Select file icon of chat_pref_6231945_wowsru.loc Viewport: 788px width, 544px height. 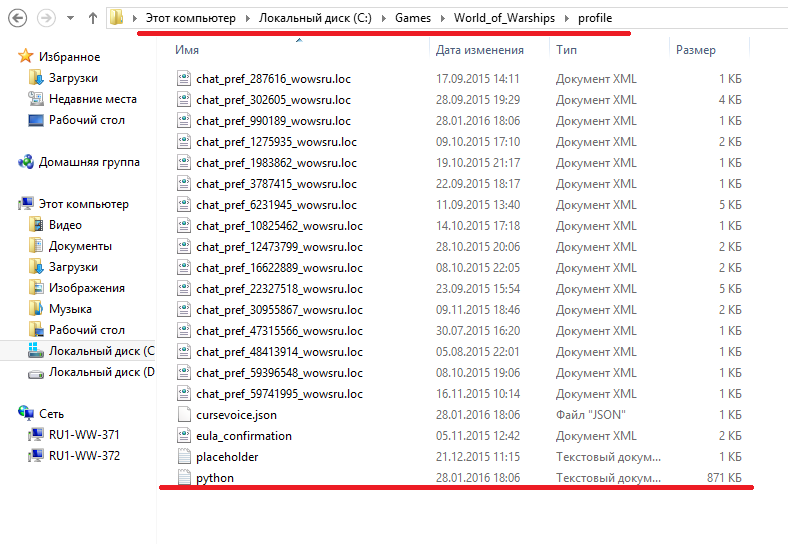click(184, 205)
